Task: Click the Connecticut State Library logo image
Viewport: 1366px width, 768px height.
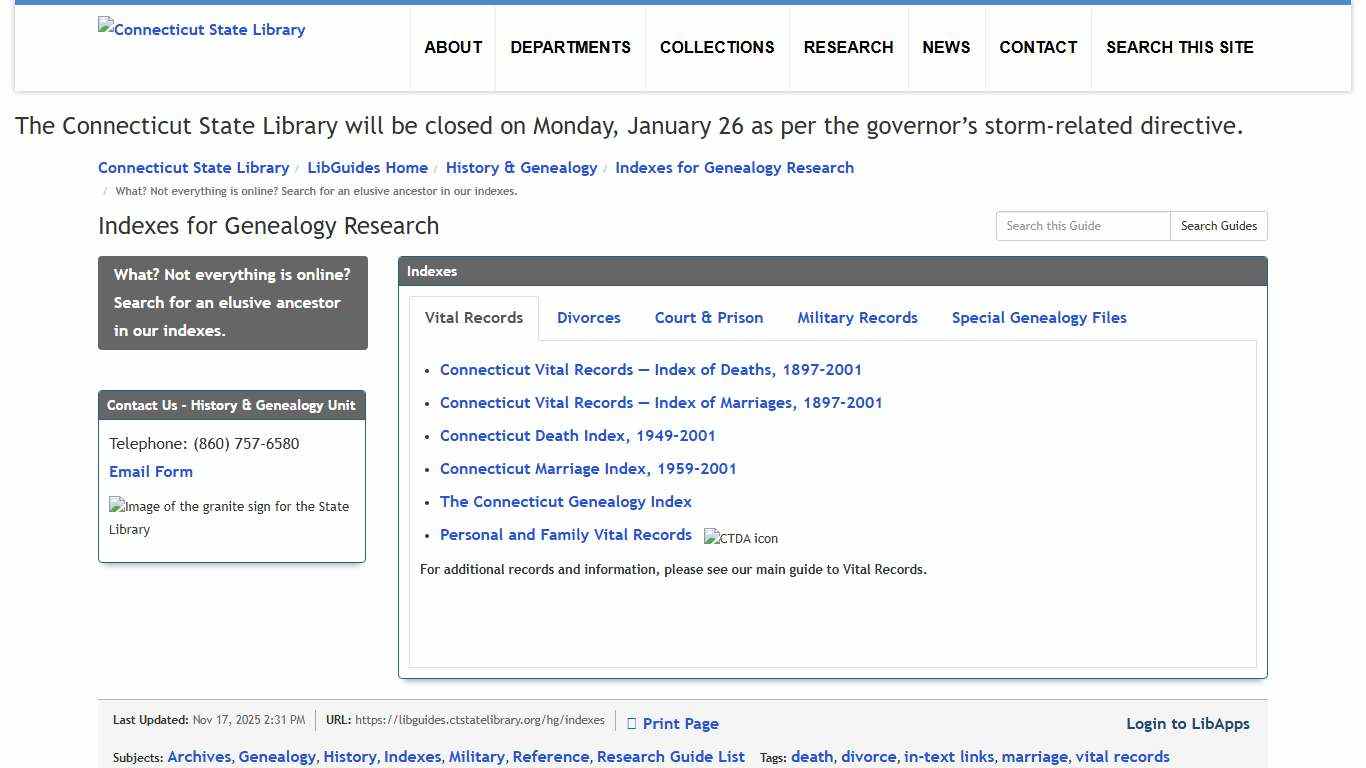Action: click(x=201, y=29)
